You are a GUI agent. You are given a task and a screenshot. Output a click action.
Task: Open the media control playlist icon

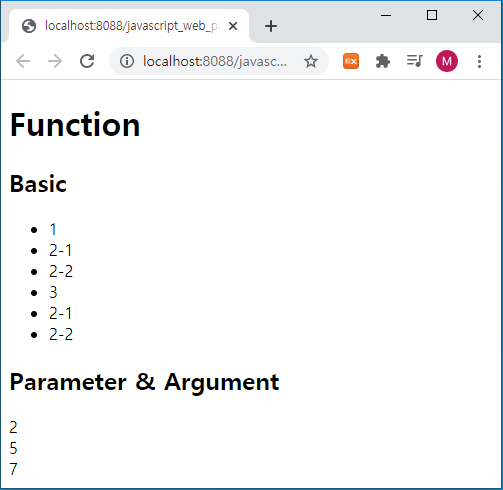point(415,61)
